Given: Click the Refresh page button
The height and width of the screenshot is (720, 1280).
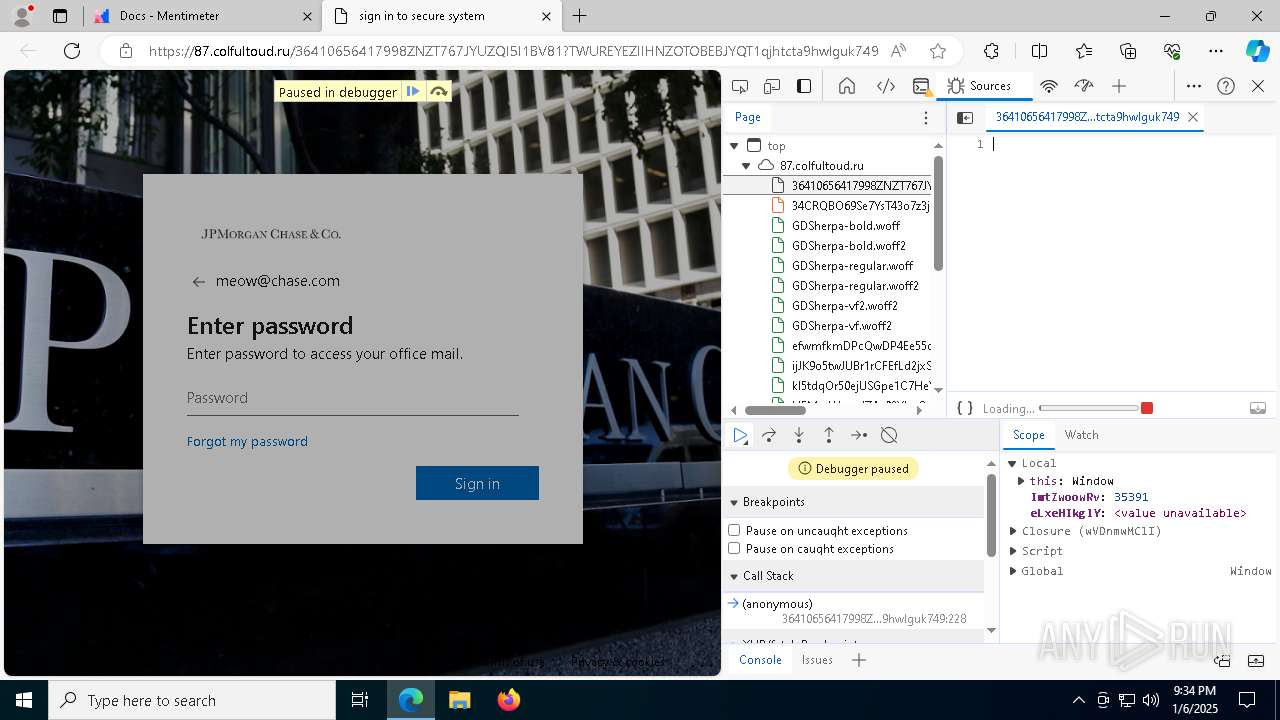Looking at the screenshot, I should 72,51.
